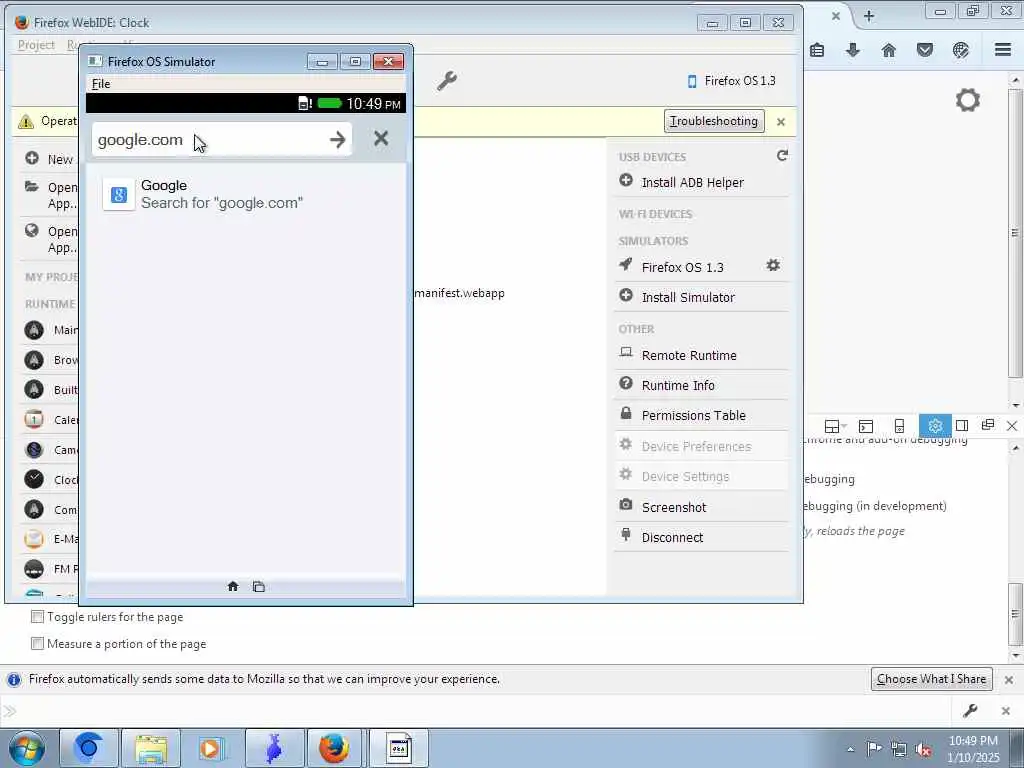Open WebIDE globe-pencil icon in Firefox toolbar

coord(961,50)
